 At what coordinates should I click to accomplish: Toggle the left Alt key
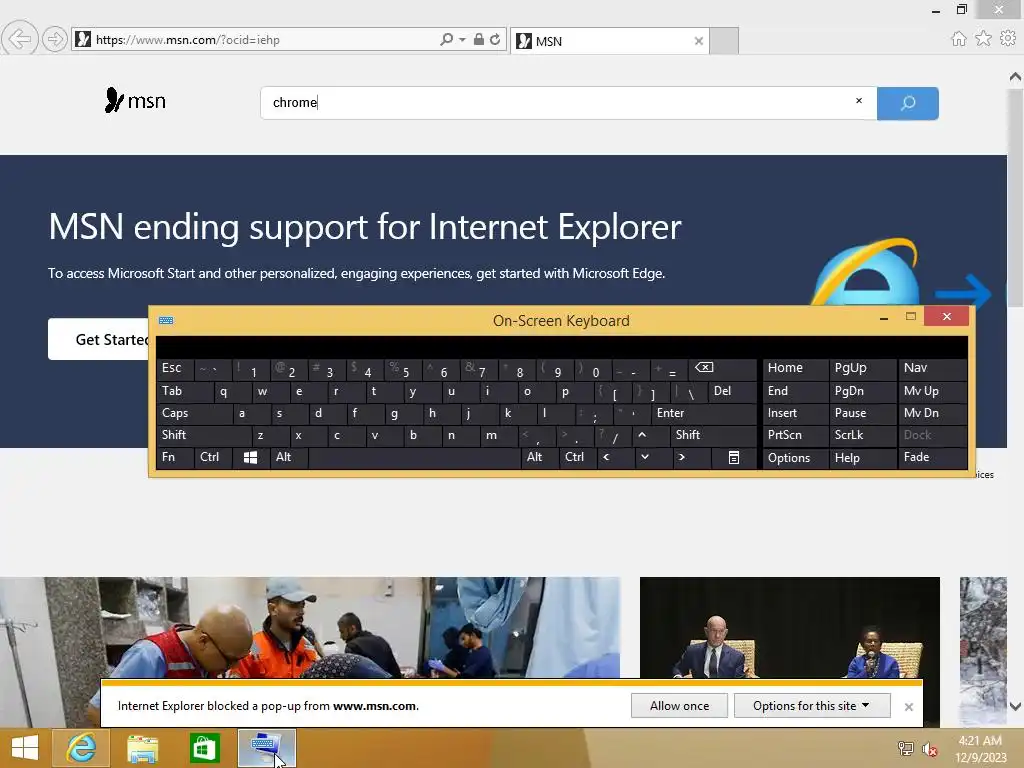(x=289, y=457)
